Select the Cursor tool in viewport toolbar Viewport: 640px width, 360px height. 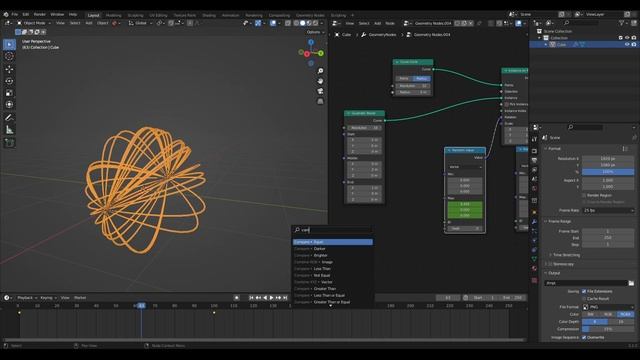tap(9, 56)
